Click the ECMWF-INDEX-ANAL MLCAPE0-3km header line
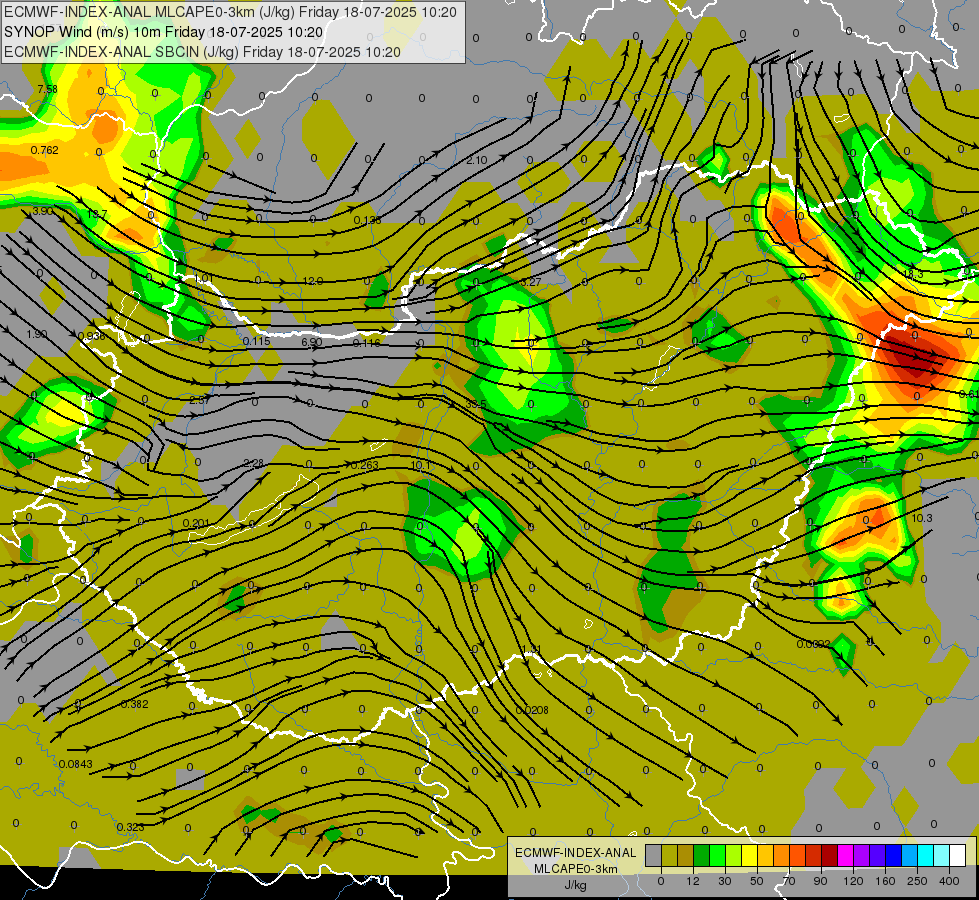Image resolution: width=979 pixels, height=900 pixels. [x=230, y=12]
